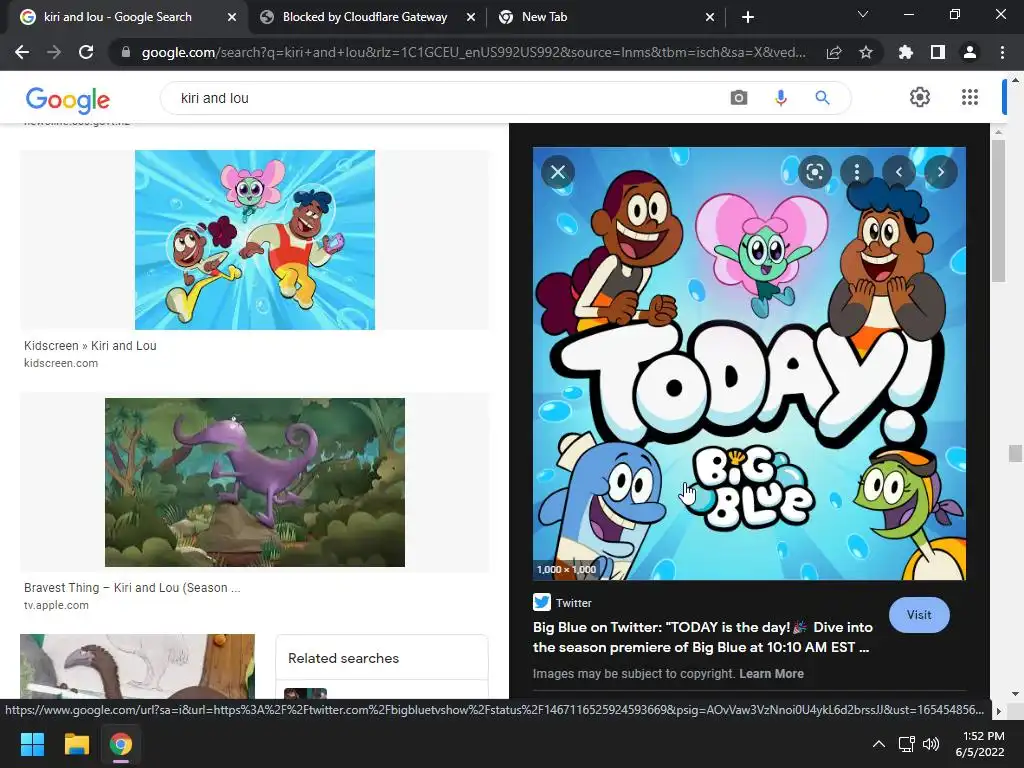Open Windows Start menu
This screenshot has width=1024, height=768.
[33, 744]
